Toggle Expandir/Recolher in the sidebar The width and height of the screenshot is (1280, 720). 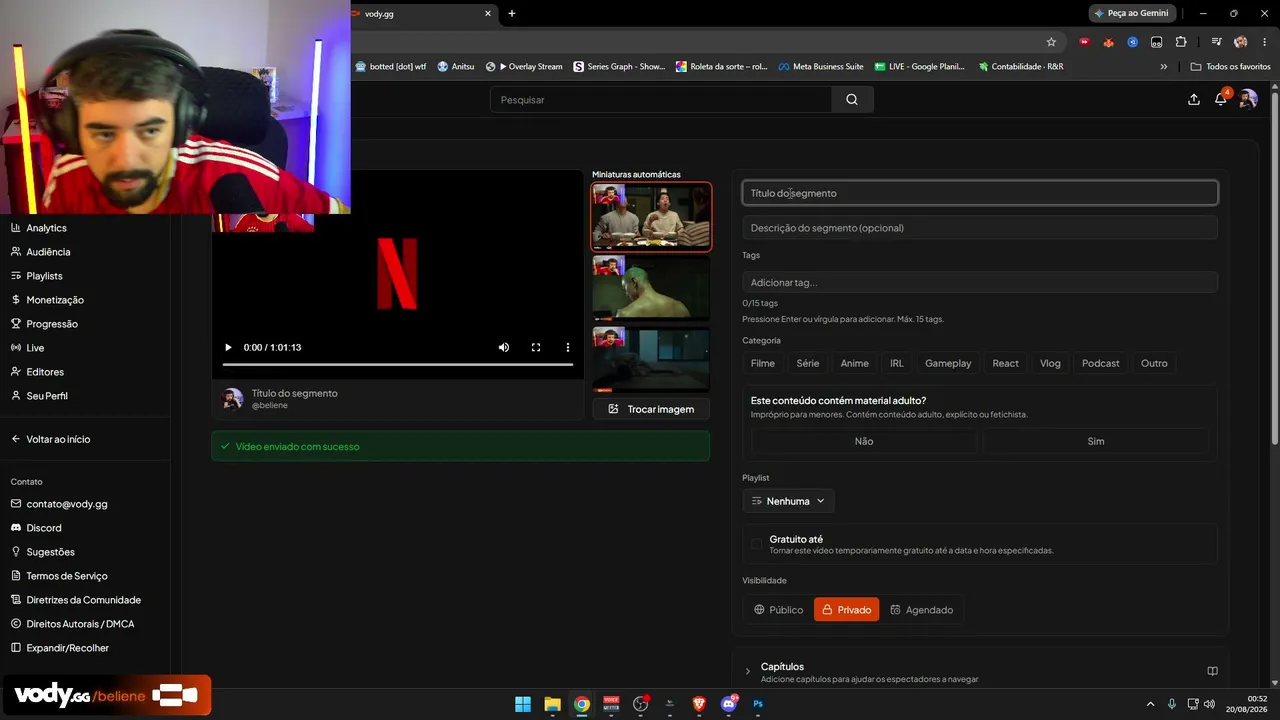[68, 648]
